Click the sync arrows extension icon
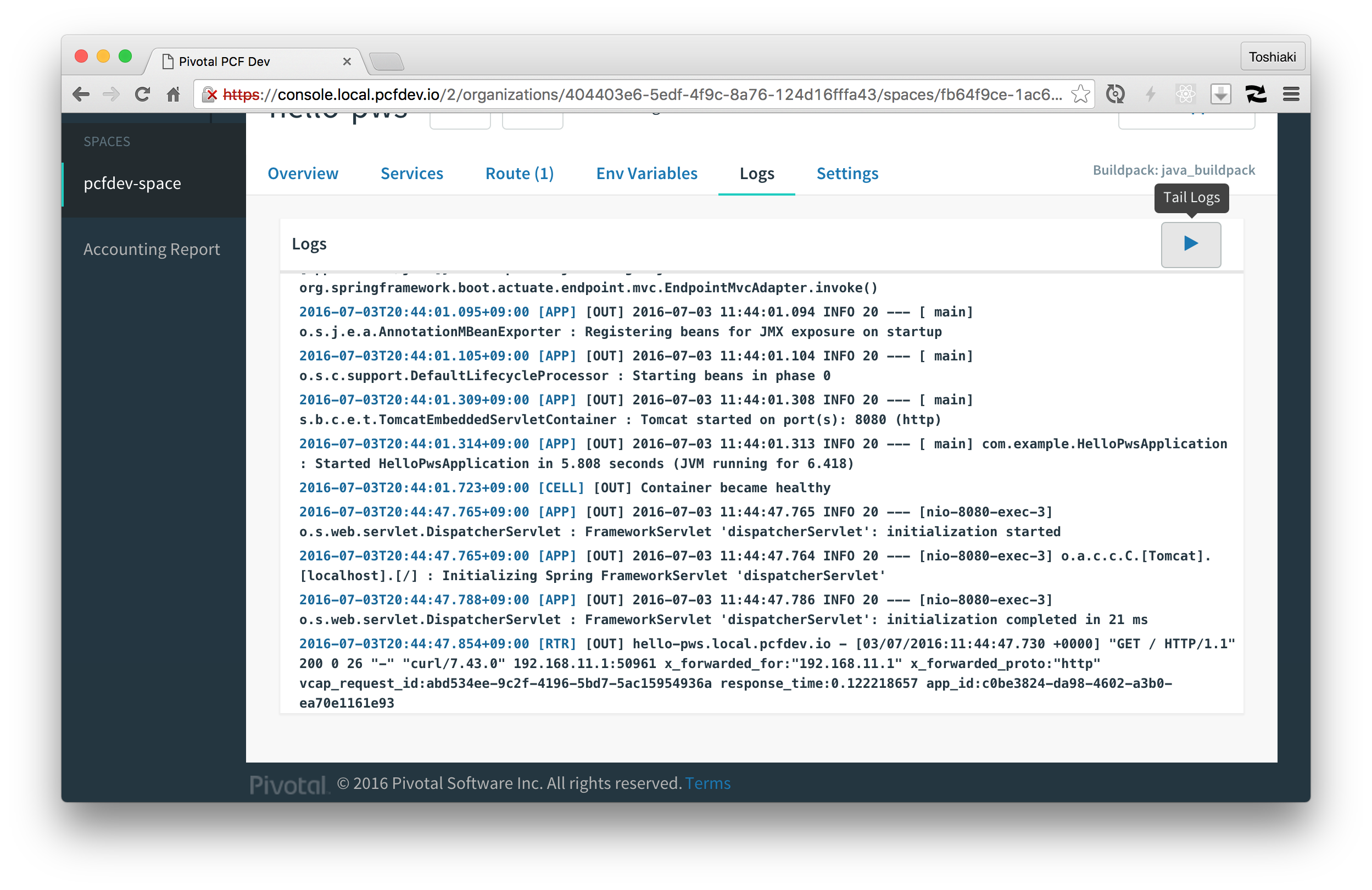This screenshot has height=890, width=1372. coord(1256,94)
